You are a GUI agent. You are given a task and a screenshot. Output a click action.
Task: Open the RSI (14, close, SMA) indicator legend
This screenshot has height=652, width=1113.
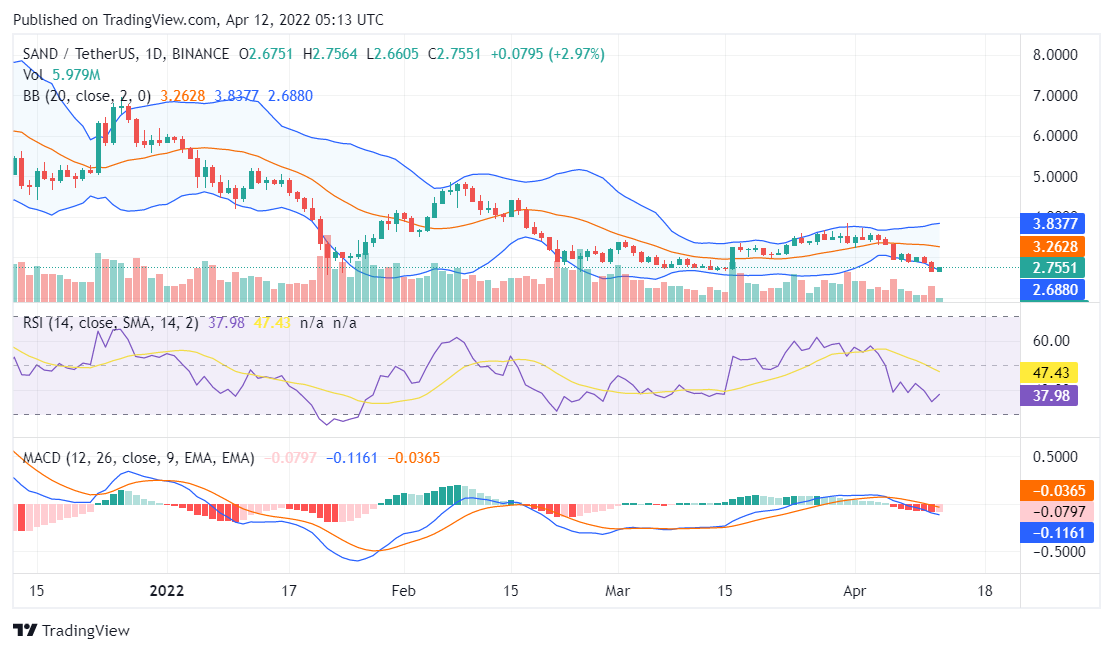click(110, 323)
